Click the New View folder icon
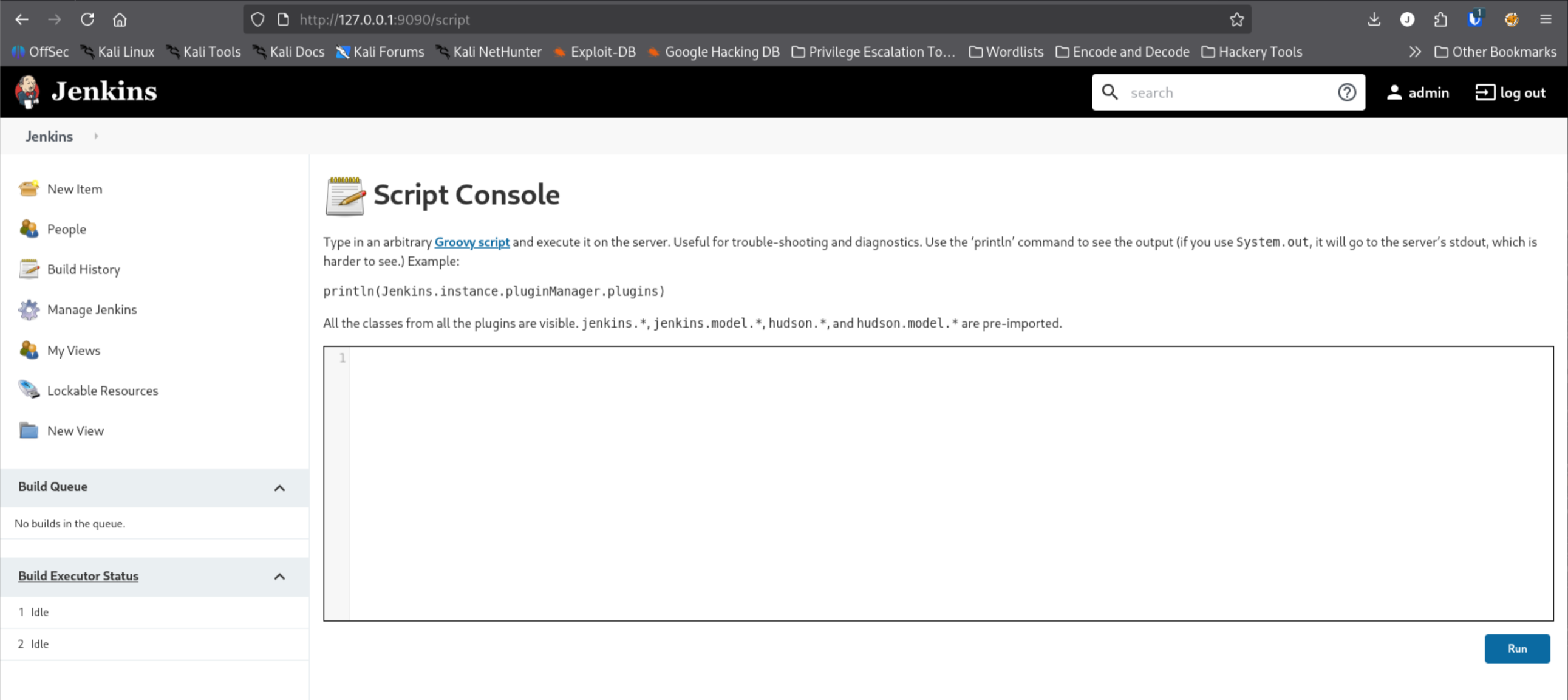 [x=29, y=431]
